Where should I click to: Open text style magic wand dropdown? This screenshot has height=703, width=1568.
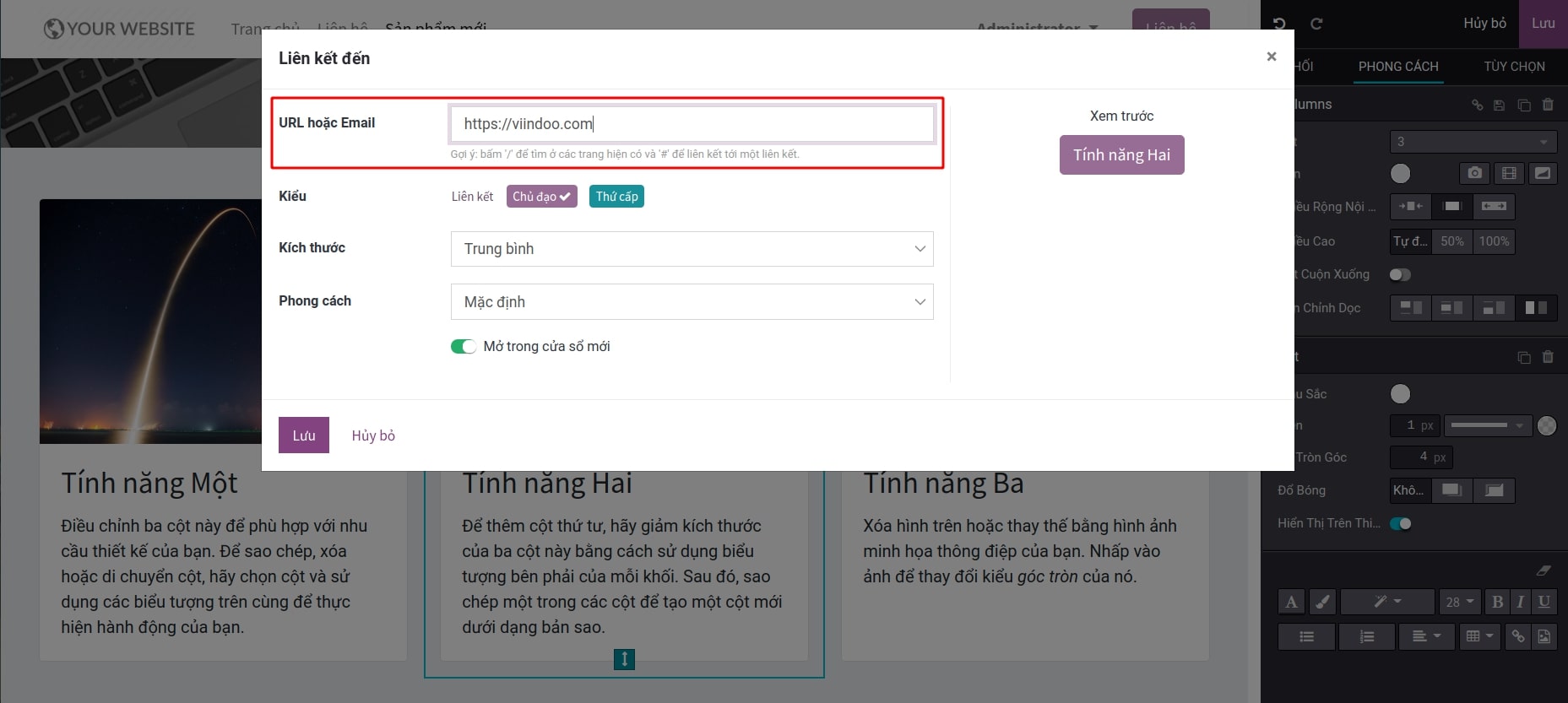coord(1387,602)
